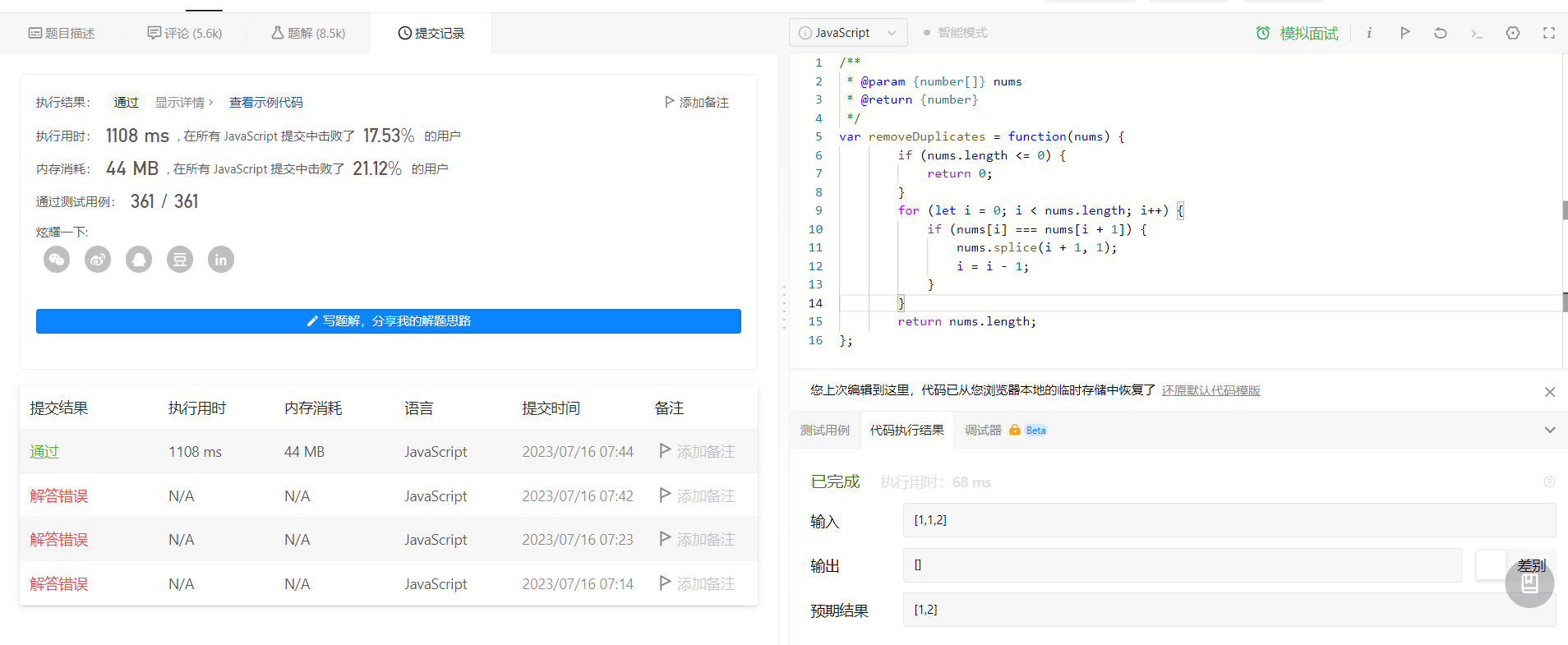
Task: Enter fullscreen editor mode
Action: coord(1549,33)
